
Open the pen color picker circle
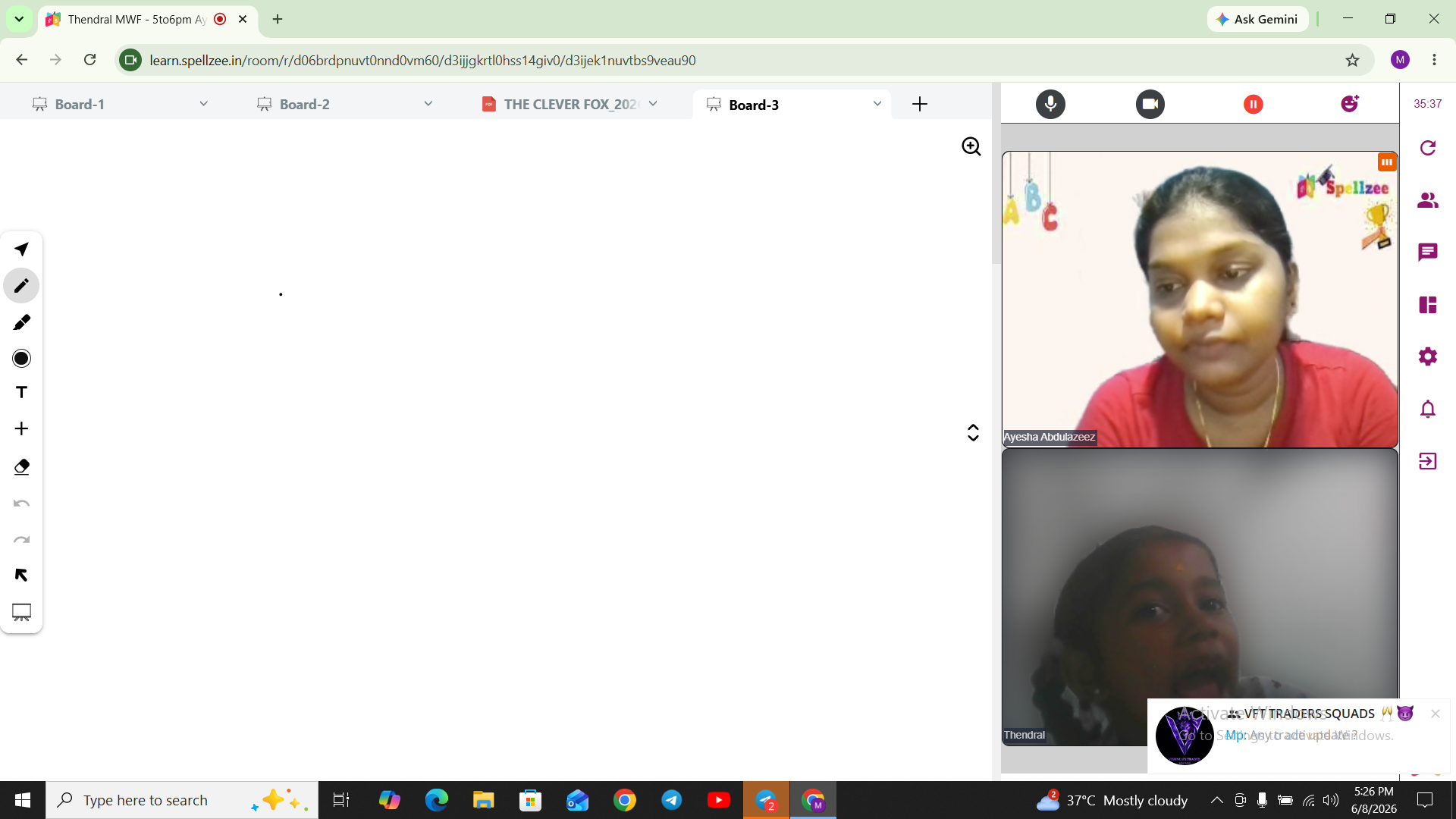tap(21, 358)
